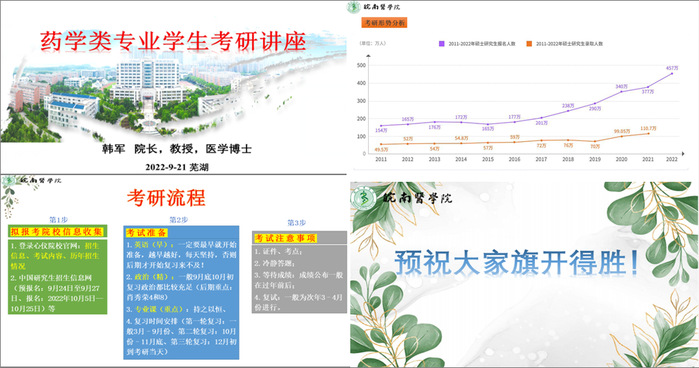Click the orange legend square for admitted numbers
The width and height of the screenshot is (699, 368).
point(529,44)
